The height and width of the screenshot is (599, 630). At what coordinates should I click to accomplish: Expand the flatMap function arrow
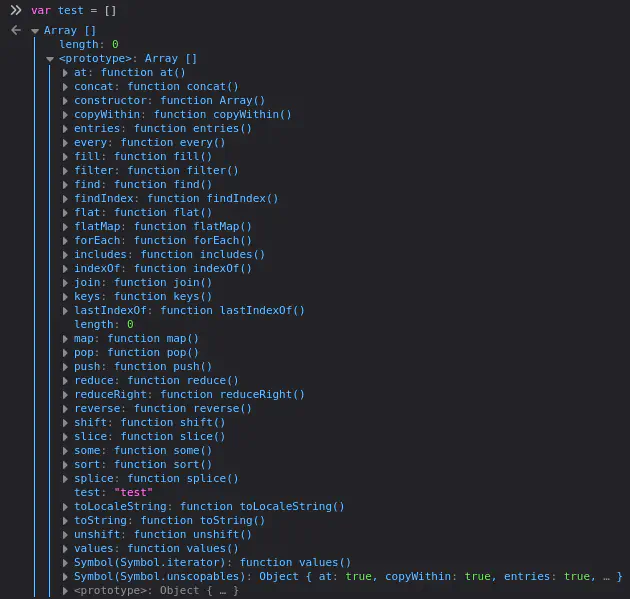[x=66, y=227]
